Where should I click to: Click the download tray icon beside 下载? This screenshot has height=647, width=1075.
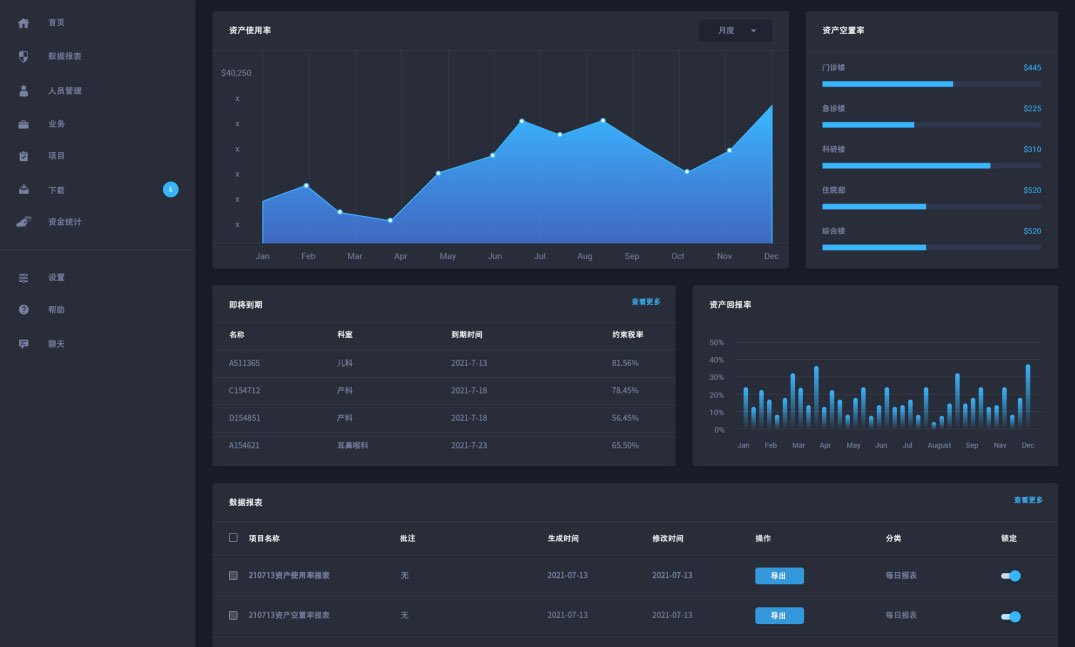(x=23, y=189)
